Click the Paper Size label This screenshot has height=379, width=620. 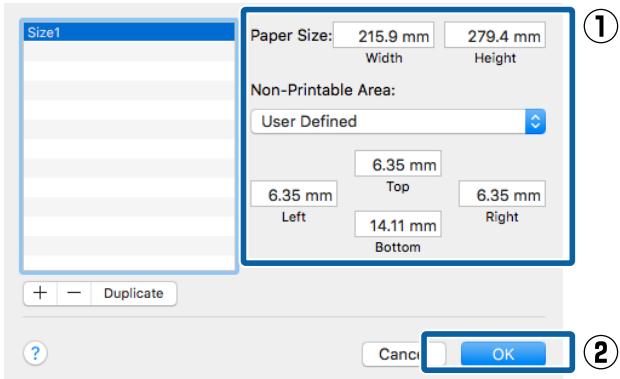(291, 36)
